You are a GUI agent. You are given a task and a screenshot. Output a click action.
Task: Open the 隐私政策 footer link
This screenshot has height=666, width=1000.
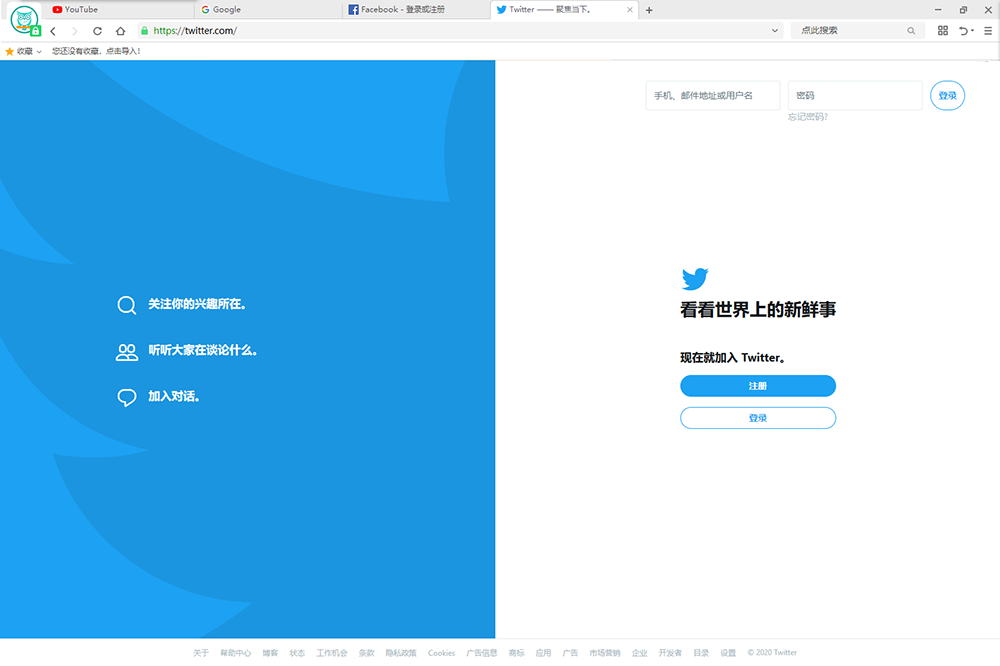click(401, 653)
